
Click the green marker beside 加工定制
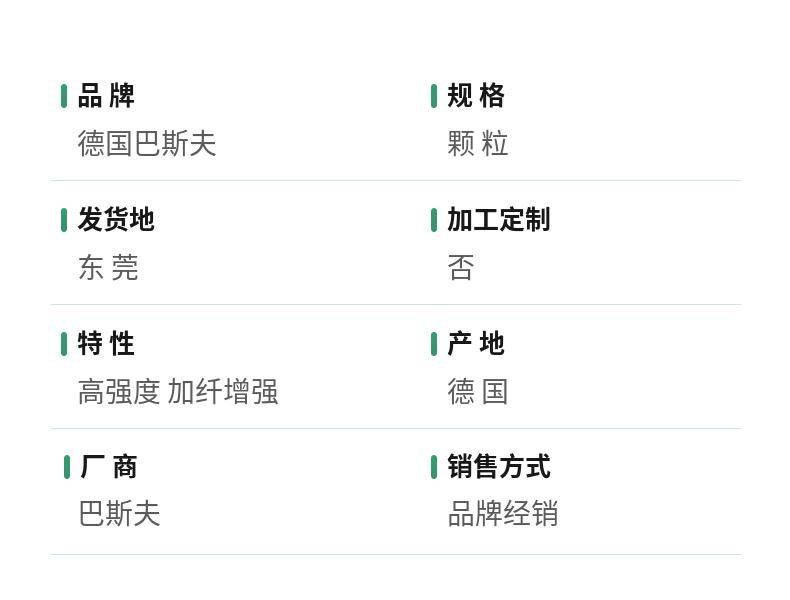pyautogui.click(x=434, y=220)
